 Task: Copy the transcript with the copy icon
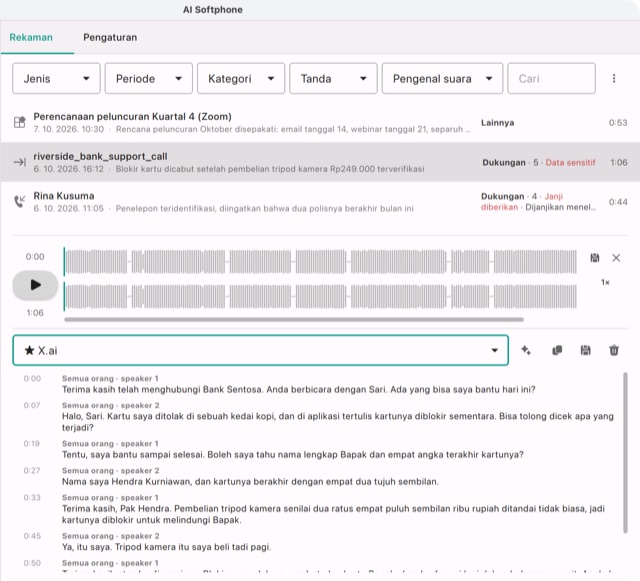(x=557, y=350)
